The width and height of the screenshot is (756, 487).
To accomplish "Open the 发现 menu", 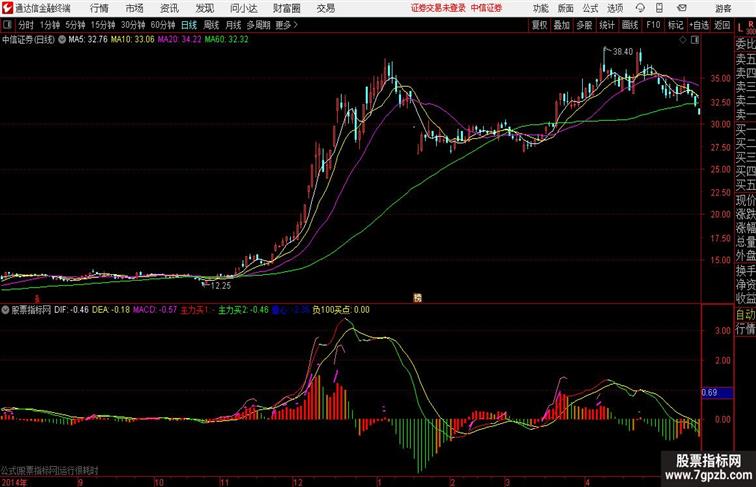I will 204,8.
